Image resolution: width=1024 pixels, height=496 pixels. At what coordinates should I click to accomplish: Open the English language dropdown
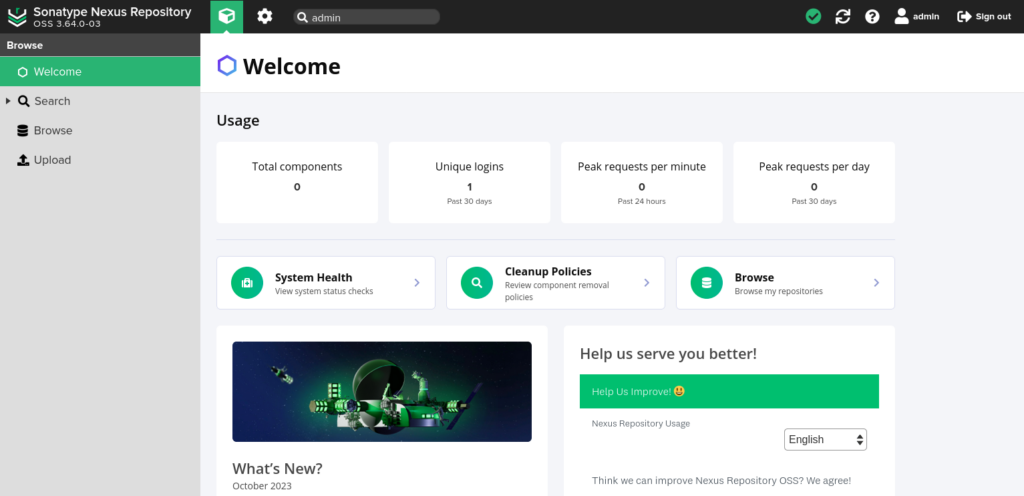tap(825, 439)
